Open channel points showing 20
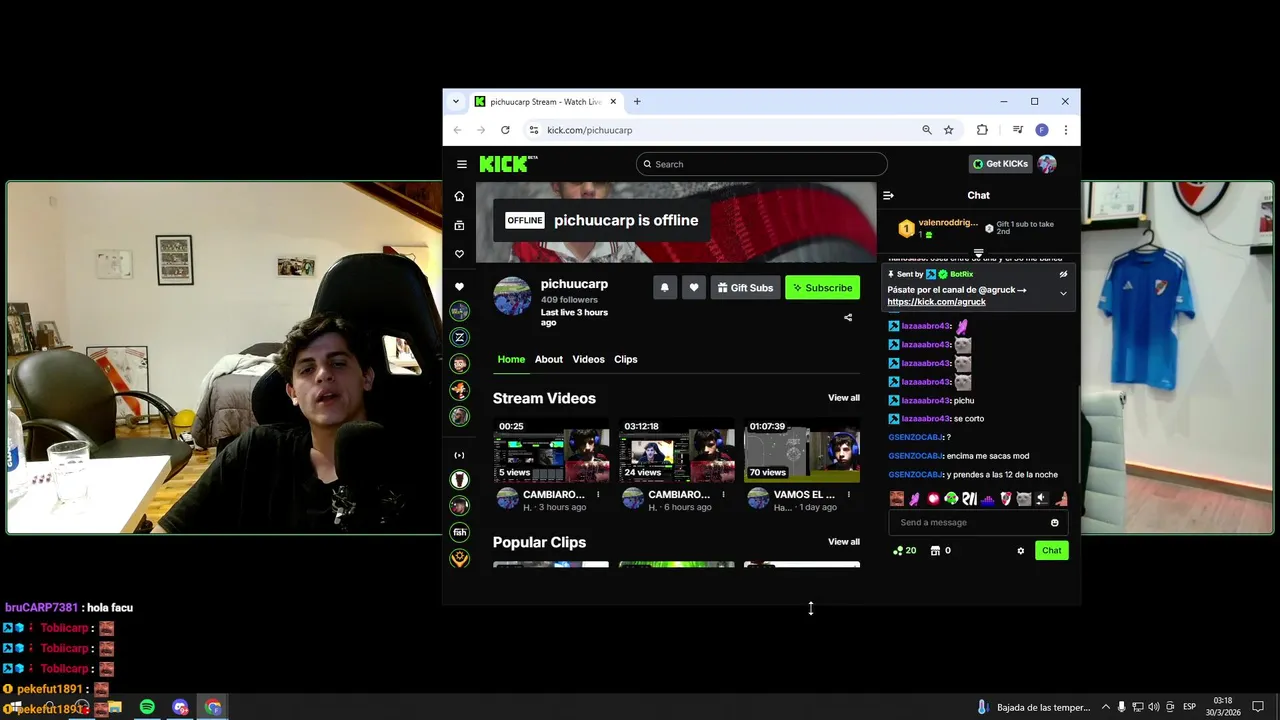The image size is (1280, 720). point(904,551)
